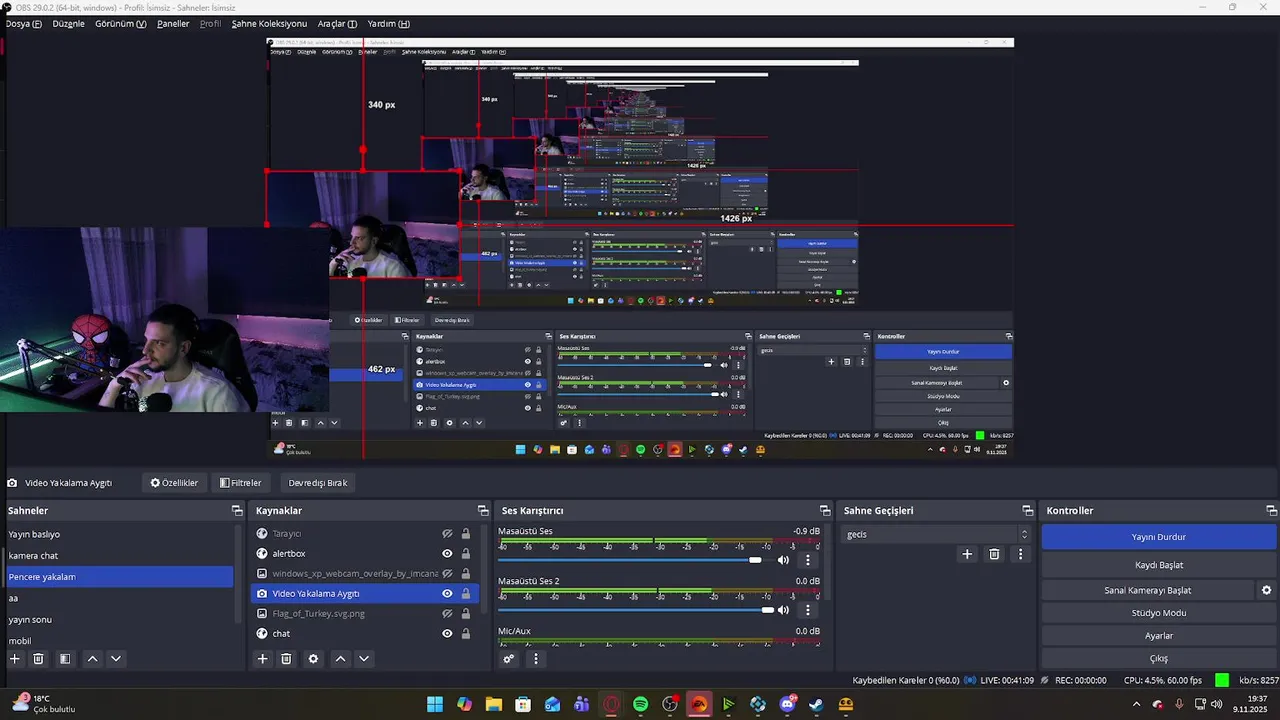
Task: Open transition properties via the three-dot menu
Action: (x=1020, y=554)
